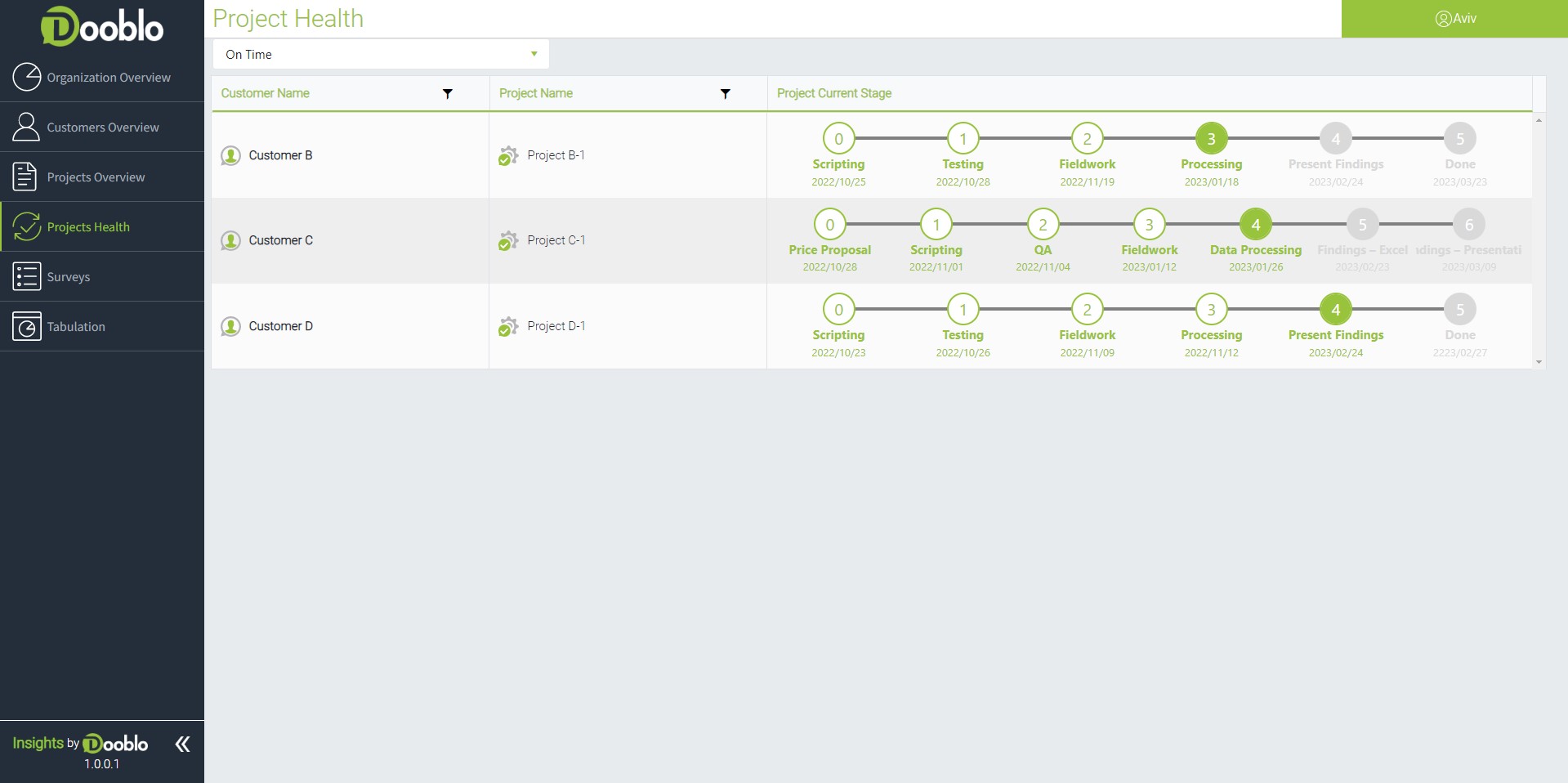Click Done stage 5 of Project B-1

coord(1459,139)
